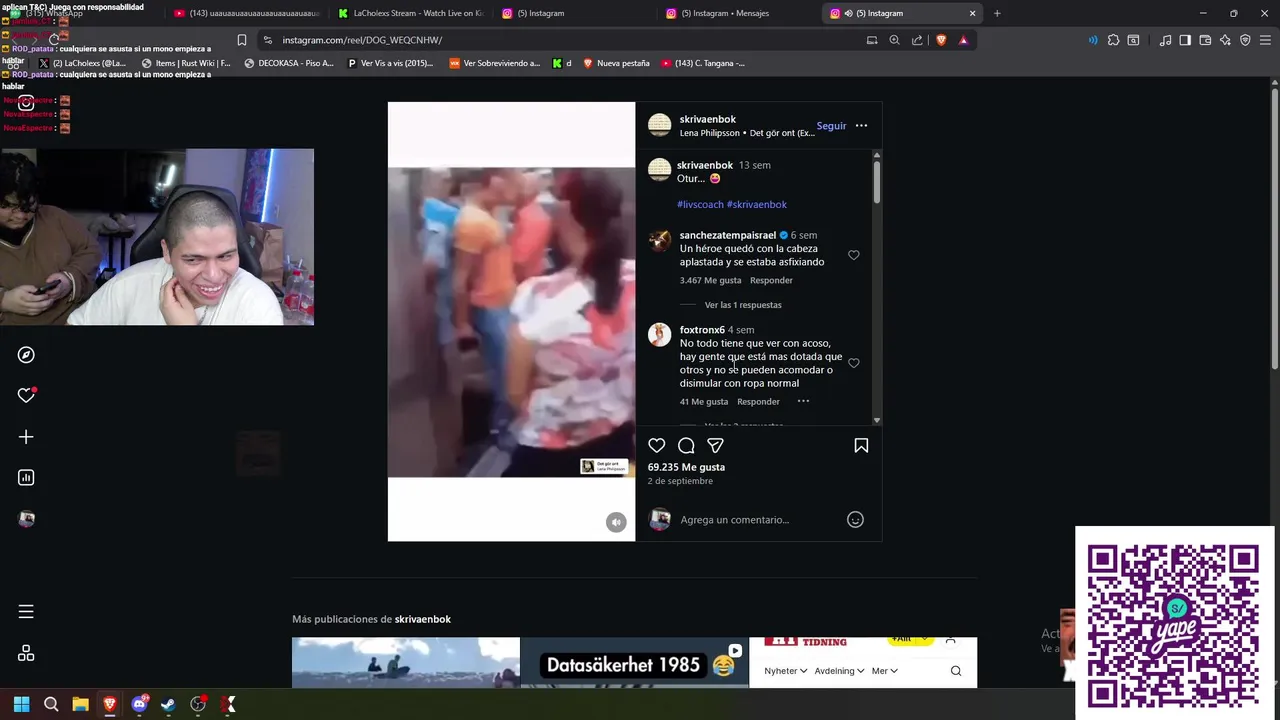Reply to sanchezatempaisrael's comment
The height and width of the screenshot is (720, 1280).
(771, 280)
